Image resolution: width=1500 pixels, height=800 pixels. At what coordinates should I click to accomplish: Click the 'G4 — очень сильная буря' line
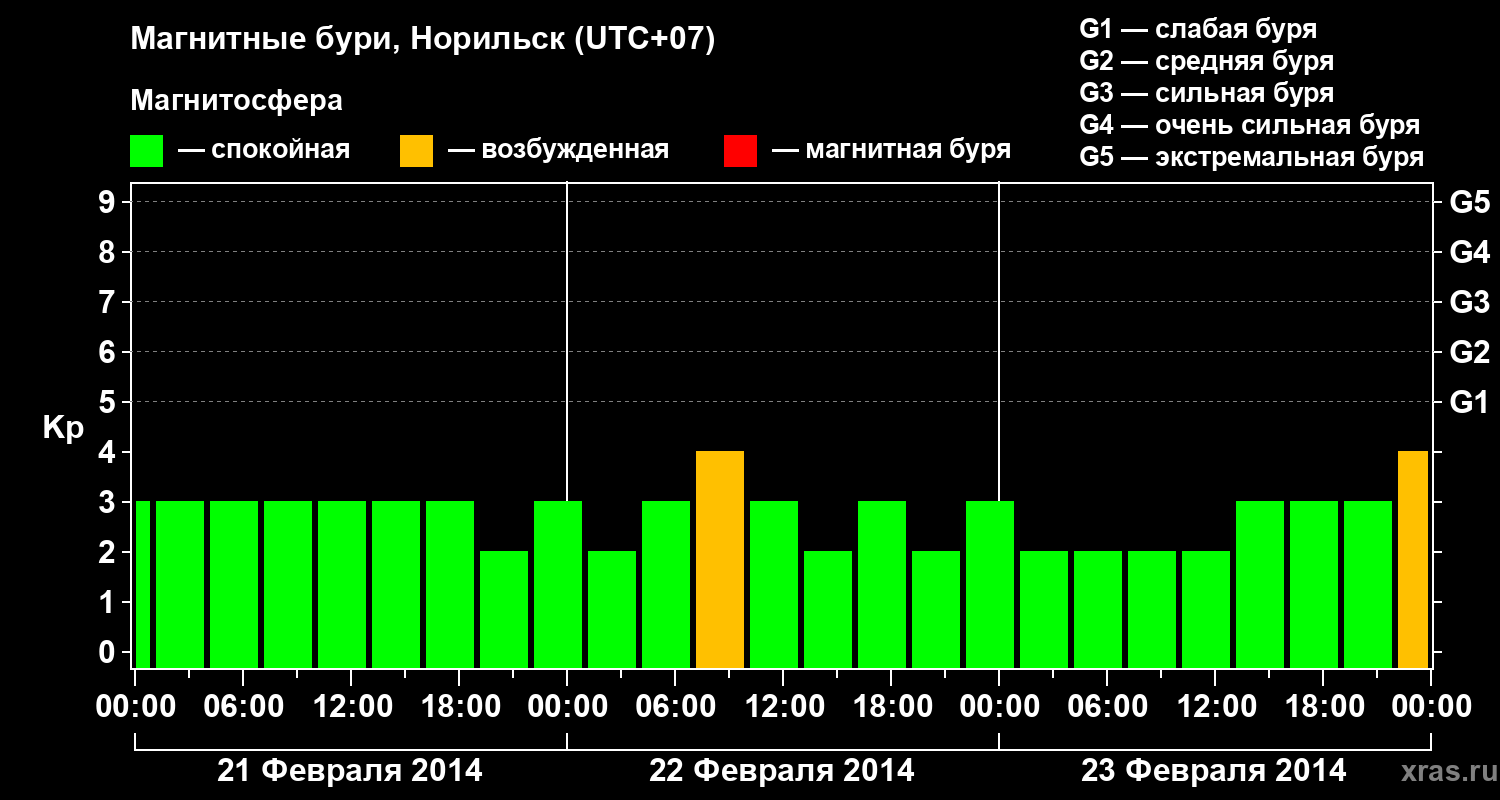click(1250, 125)
